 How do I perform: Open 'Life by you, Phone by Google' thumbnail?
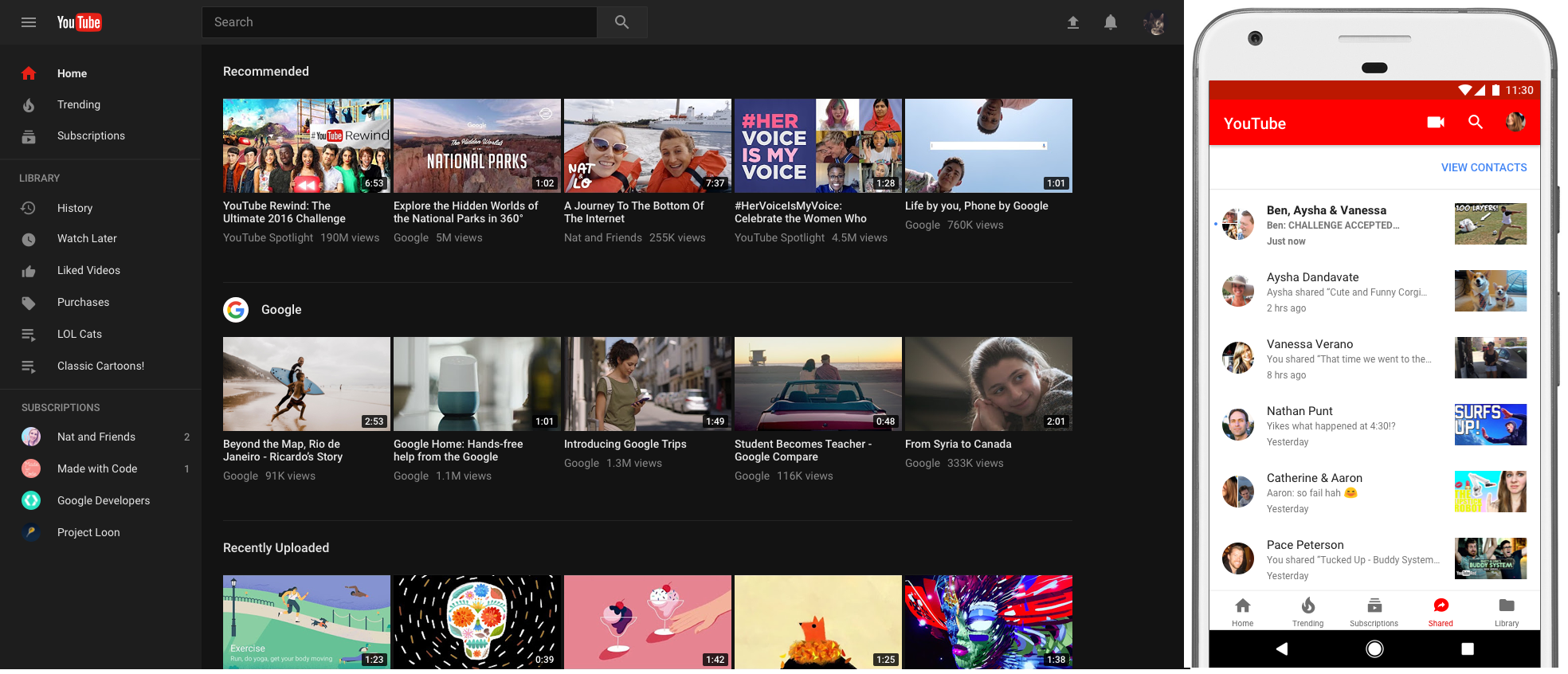coord(989,146)
